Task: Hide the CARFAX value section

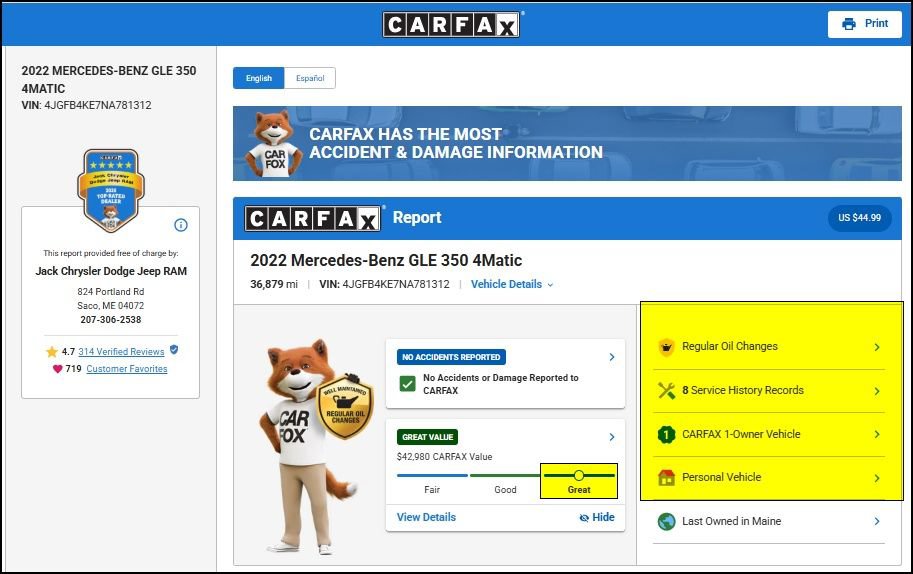Action: [x=597, y=517]
